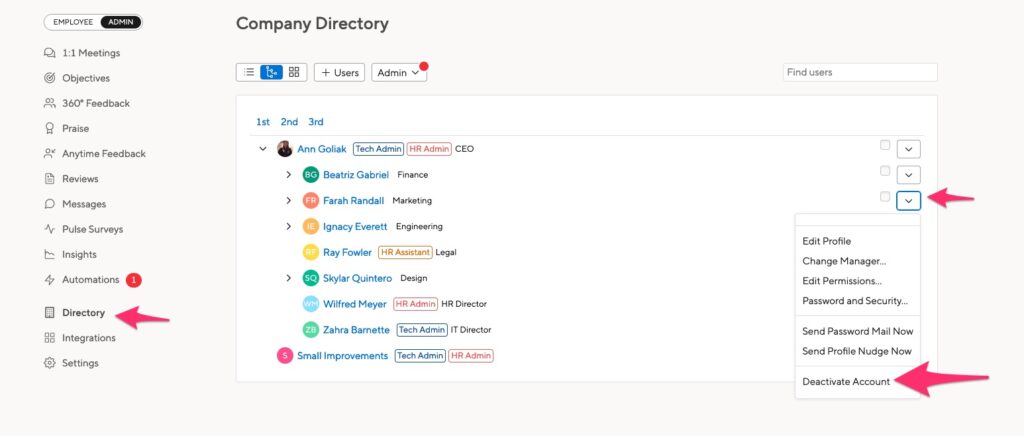Expand Farah Randall's reports

289,200
